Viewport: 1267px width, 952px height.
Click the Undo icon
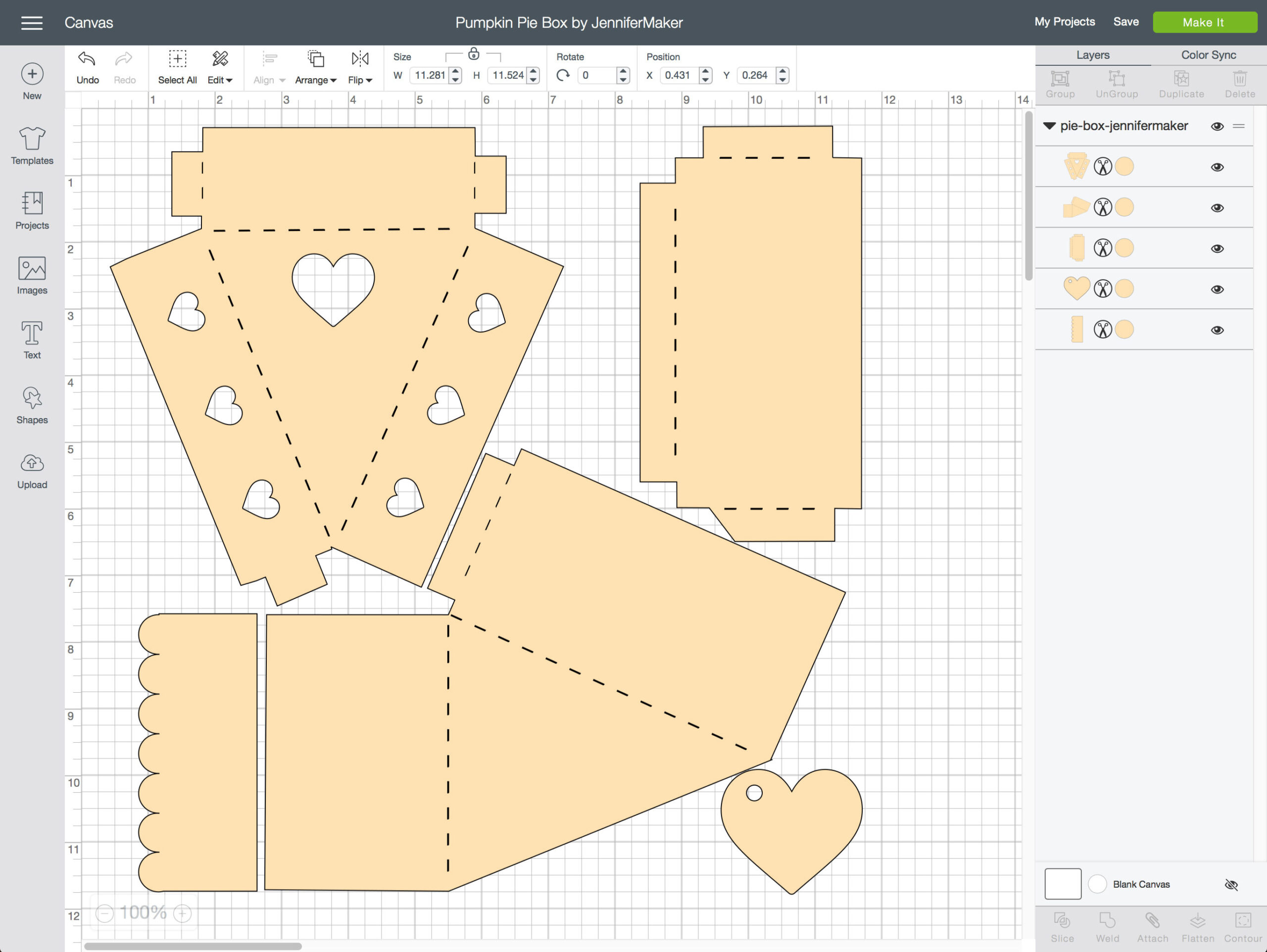[87, 59]
